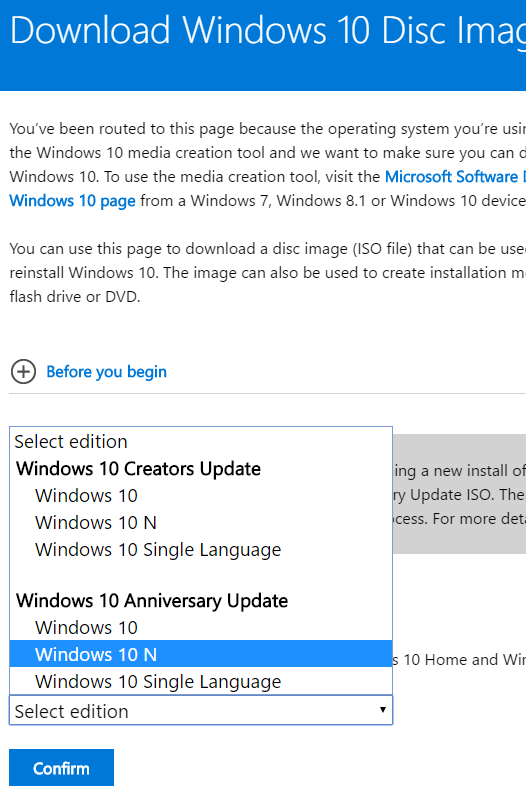Click the Select edition combo box
Image resolution: width=526 pixels, height=794 pixels.
point(201,710)
